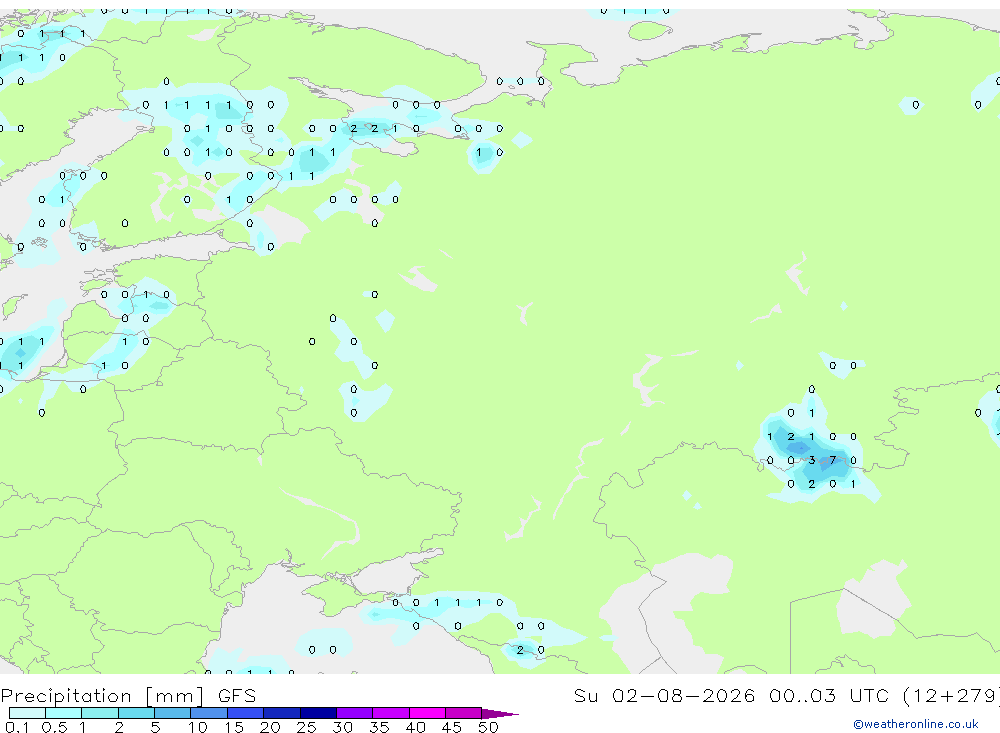The height and width of the screenshot is (733, 1000).
Task: Select the 20–25 mm dark blue swatch
Action: pos(282,713)
